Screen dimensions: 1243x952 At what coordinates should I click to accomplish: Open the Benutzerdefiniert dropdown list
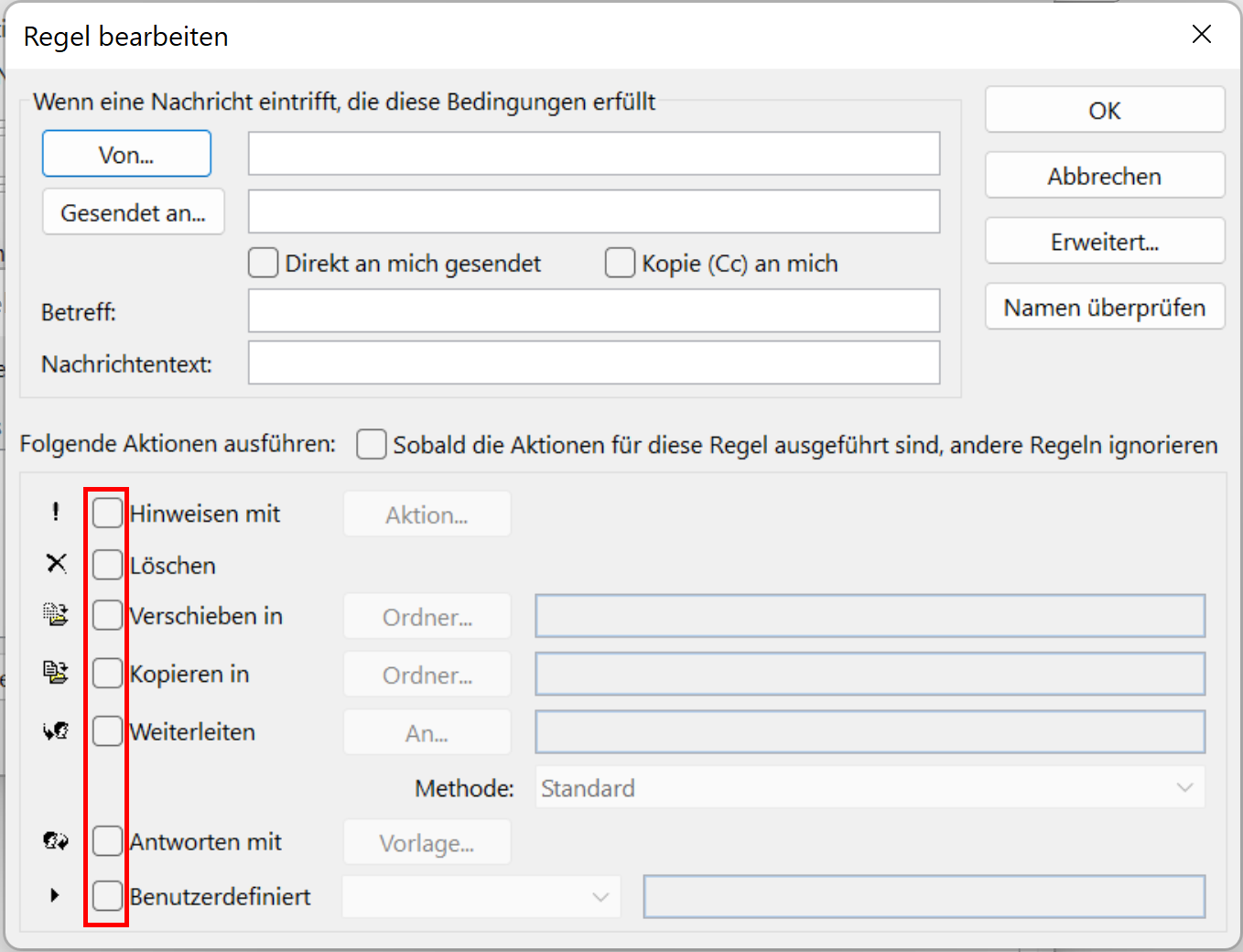pos(481,896)
